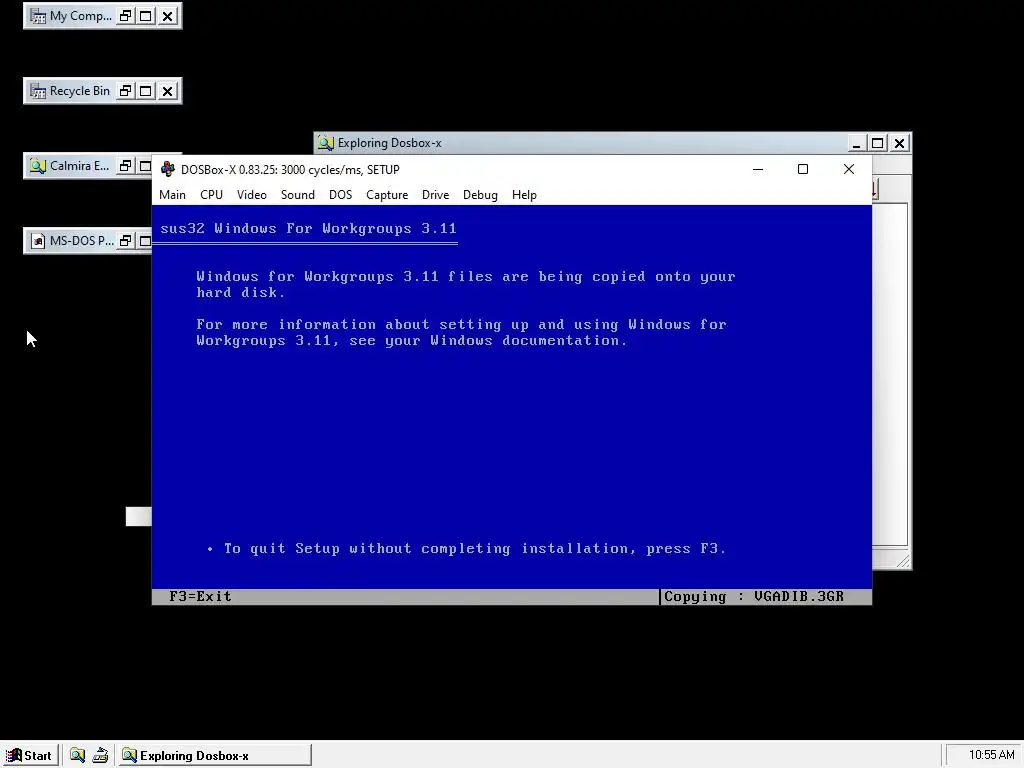Maximize the Exploring Dosbox-x window
The image size is (1024, 768).
(878, 143)
